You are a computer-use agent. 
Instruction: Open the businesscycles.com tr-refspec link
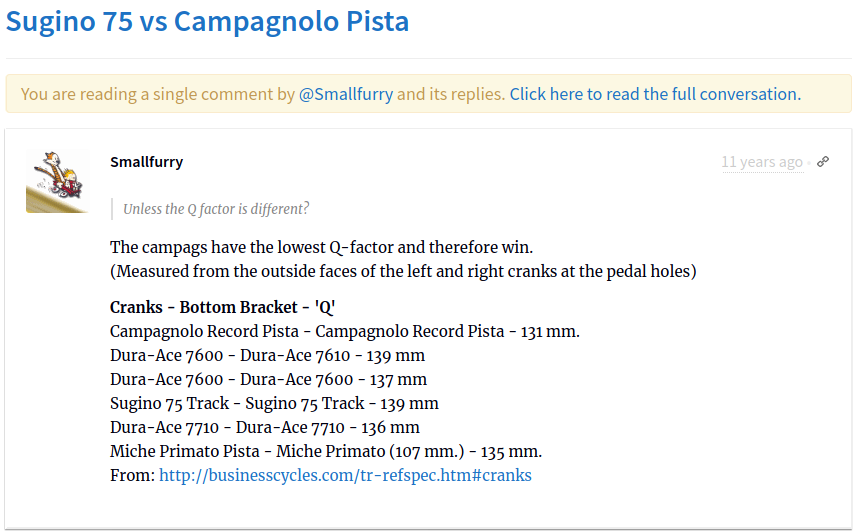point(345,475)
